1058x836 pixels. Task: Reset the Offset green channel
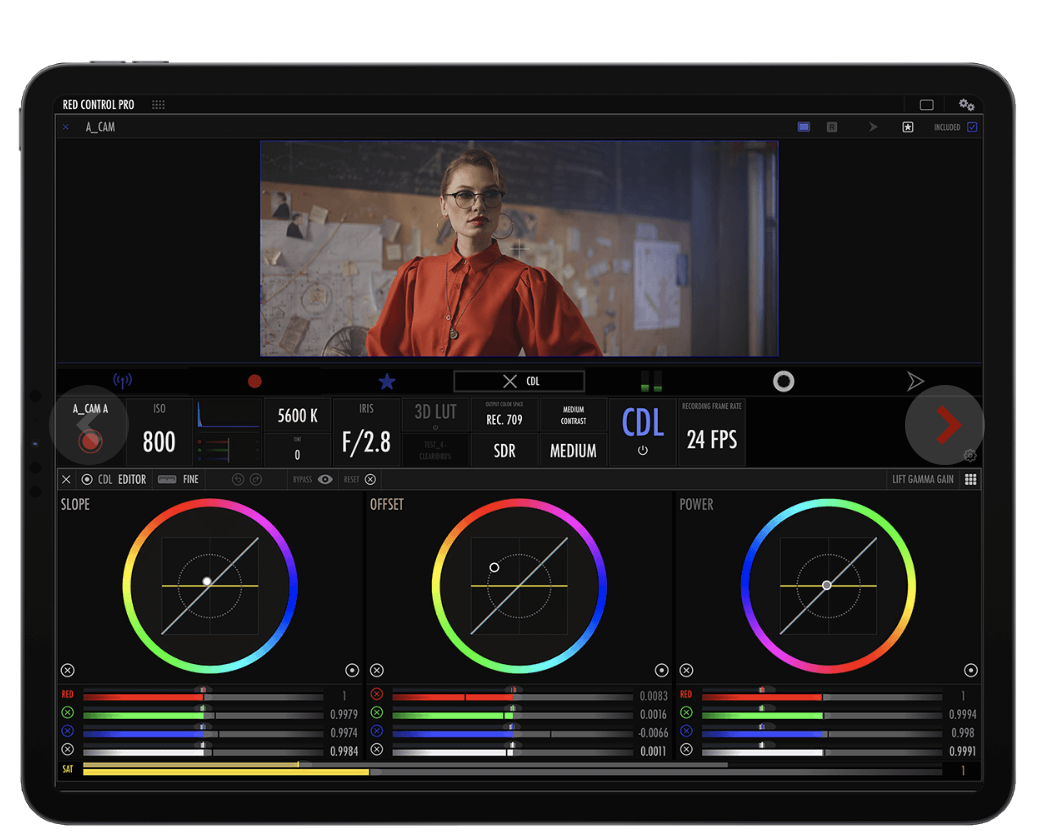[377, 713]
